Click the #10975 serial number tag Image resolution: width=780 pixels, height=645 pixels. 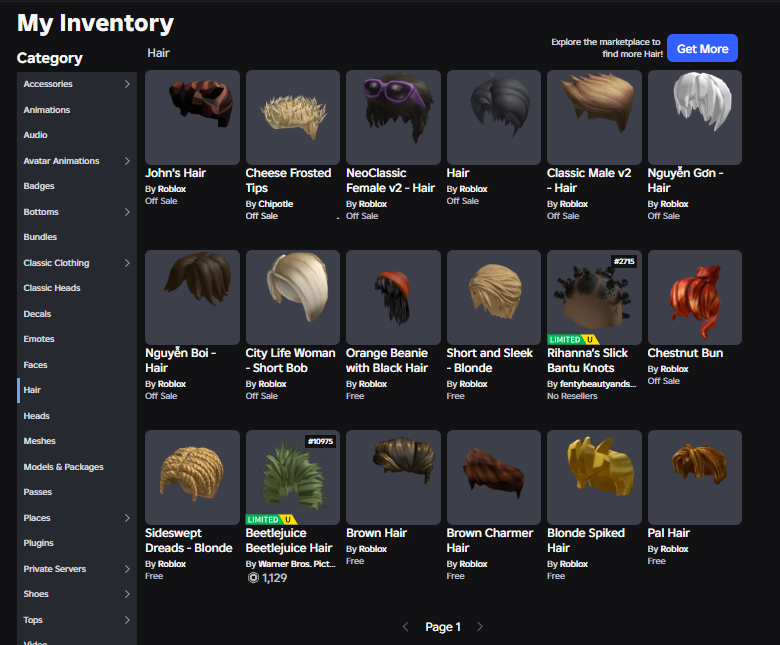320,442
